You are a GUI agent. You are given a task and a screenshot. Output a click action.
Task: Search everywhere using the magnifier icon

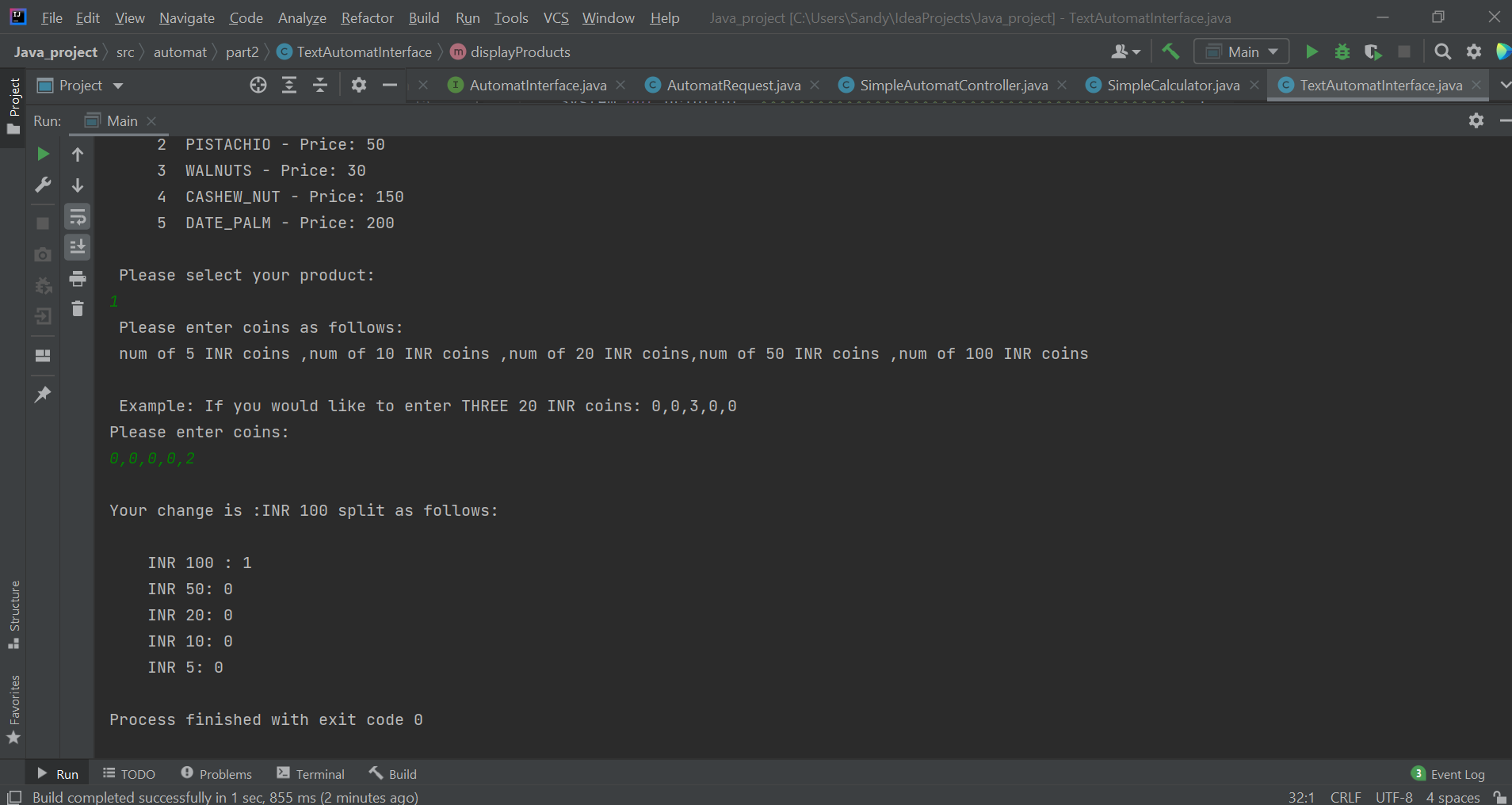pos(1441,51)
